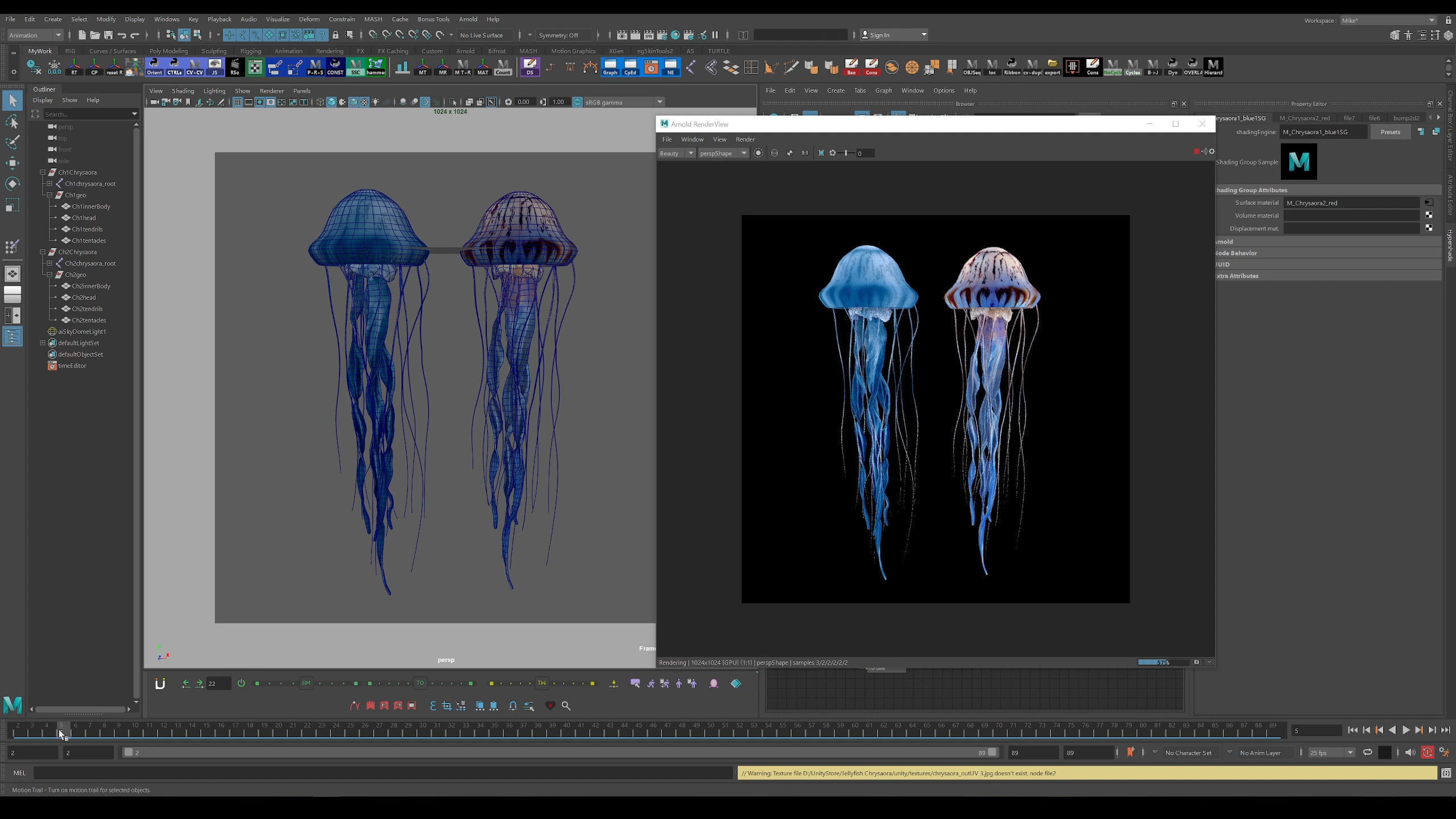Click the Save scene icon
Image resolution: width=1456 pixels, height=819 pixels.
click(108, 35)
